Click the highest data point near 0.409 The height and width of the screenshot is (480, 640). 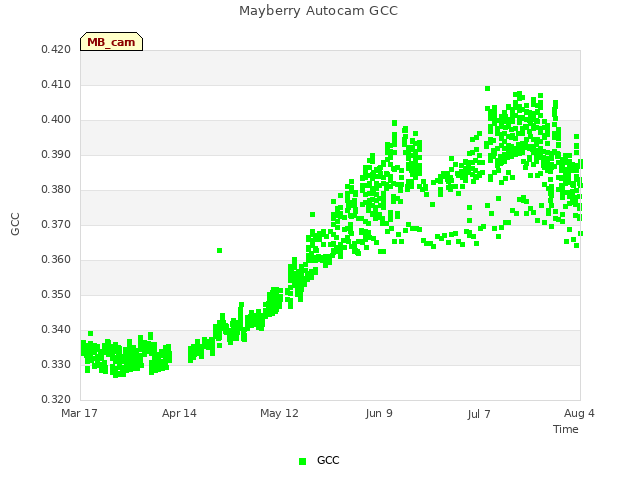coord(487,89)
